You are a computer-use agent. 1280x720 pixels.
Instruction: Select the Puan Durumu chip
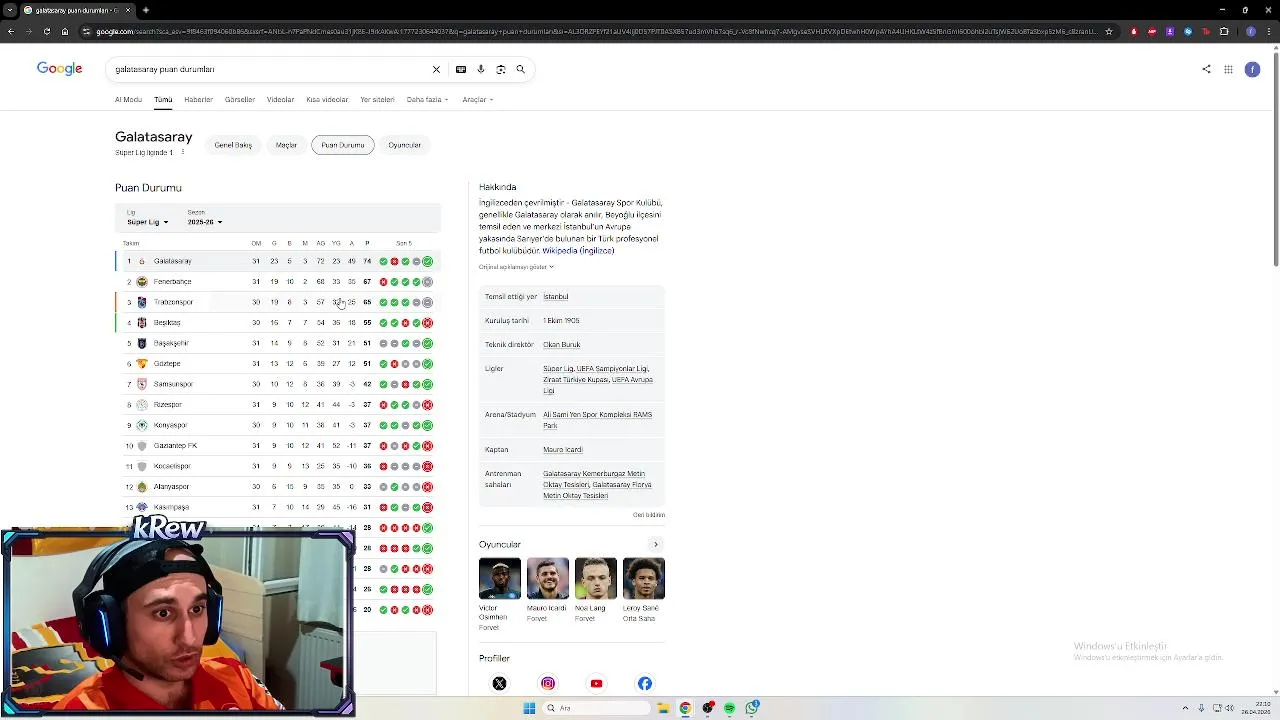(343, 145)
